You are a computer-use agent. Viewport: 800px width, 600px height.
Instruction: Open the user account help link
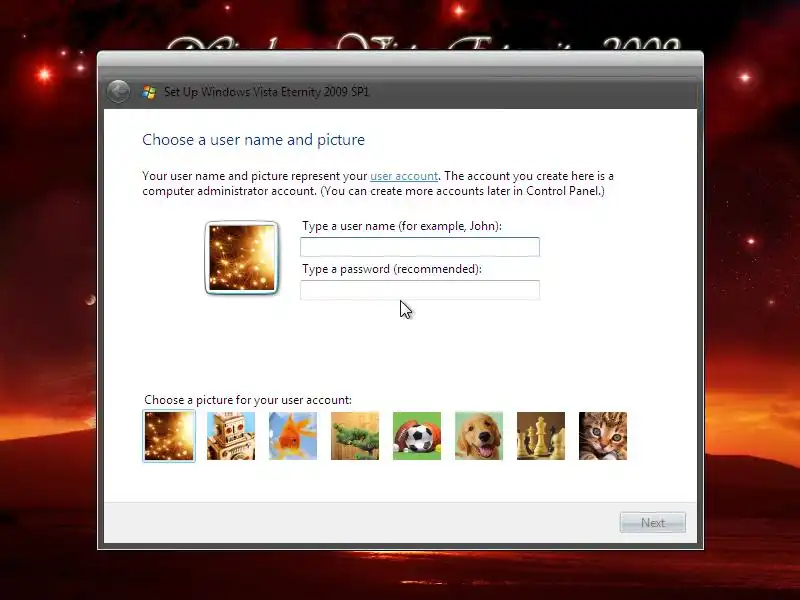click(x=404, y=176)
